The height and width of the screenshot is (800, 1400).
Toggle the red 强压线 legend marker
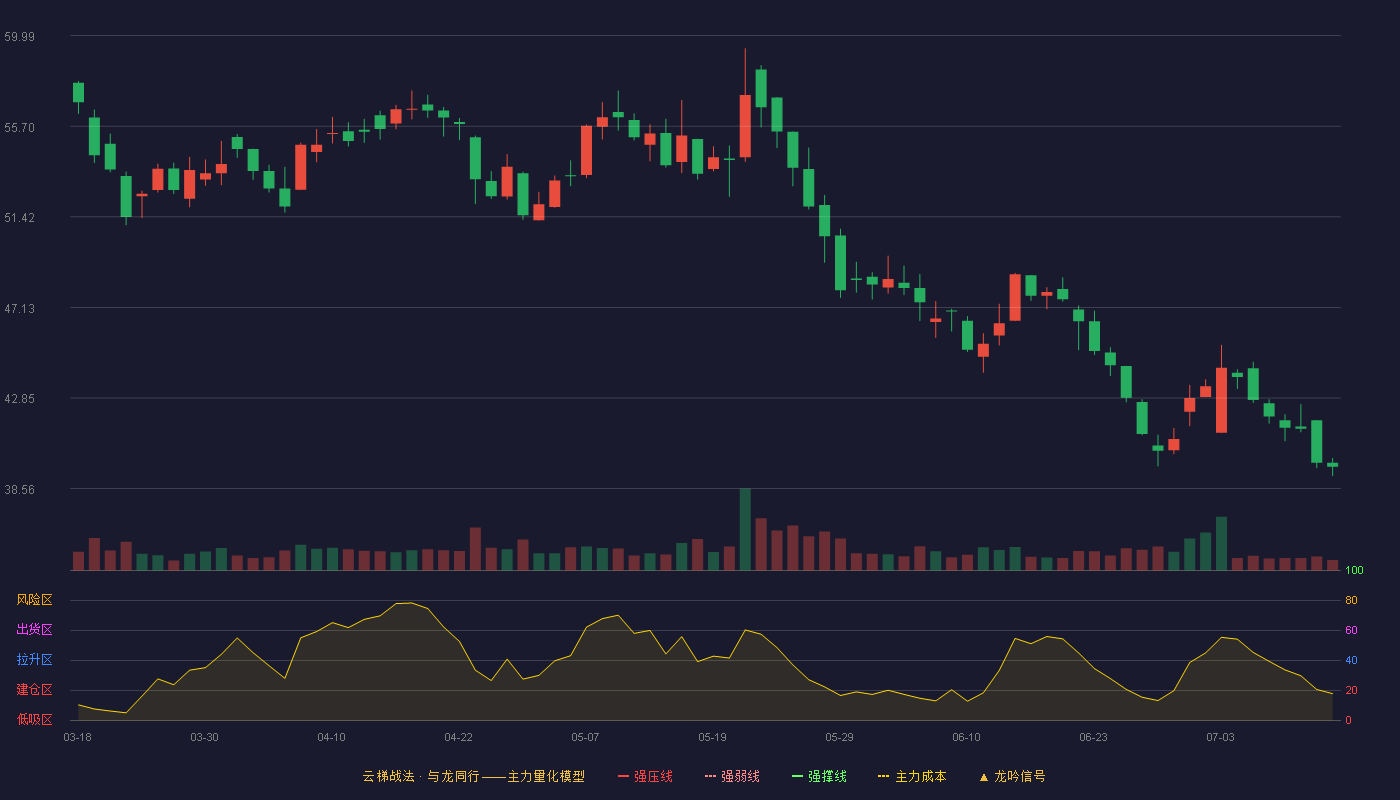pyautogui.click(x=624, y=776)
